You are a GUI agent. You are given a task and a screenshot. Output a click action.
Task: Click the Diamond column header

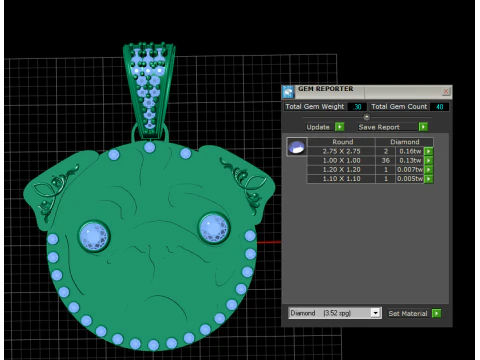tap(405, 142)
